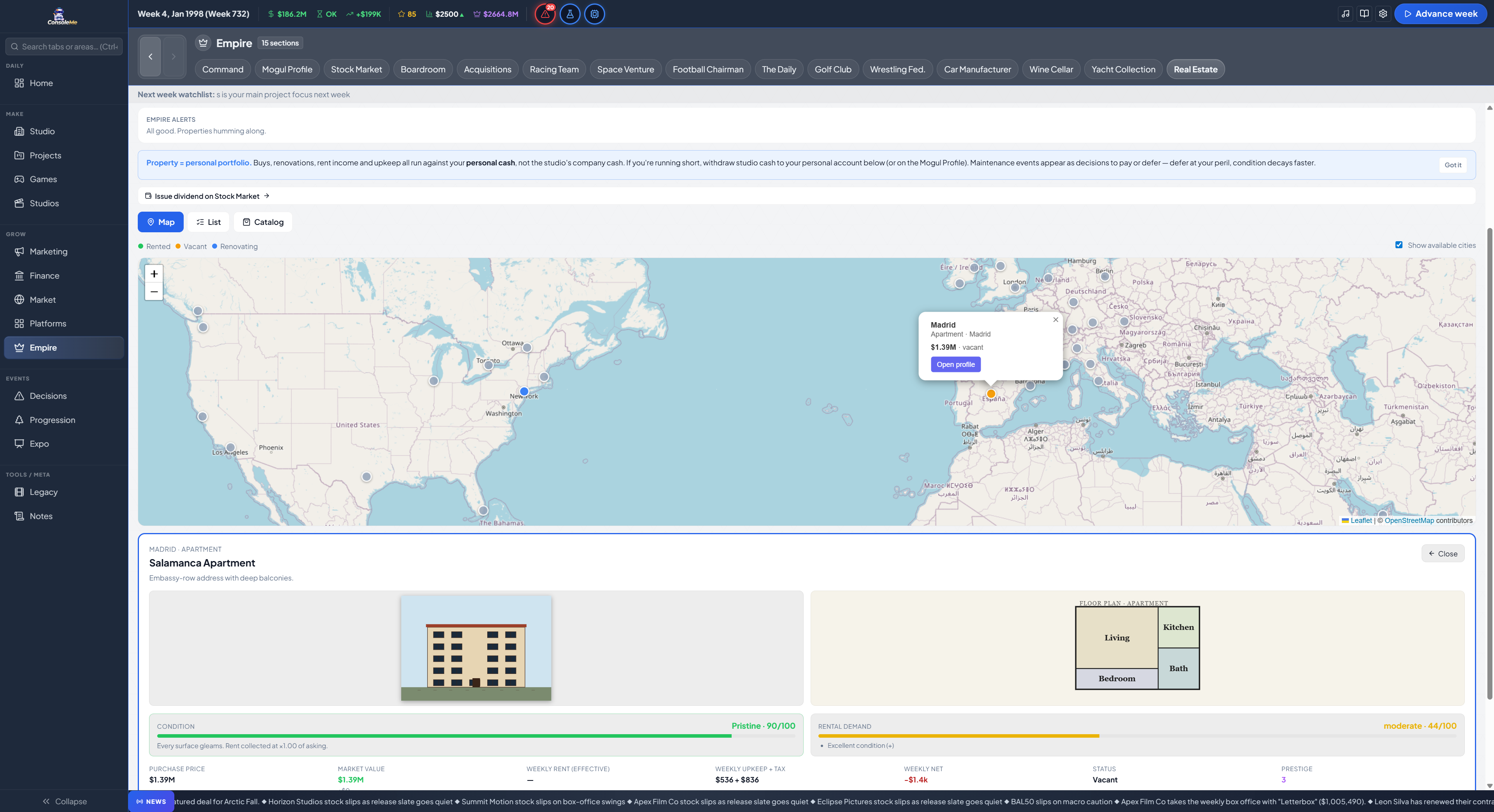Click the Advance week button
Image resolution: width=1494 pixels, height=812 pixels.
(1440, 14)
